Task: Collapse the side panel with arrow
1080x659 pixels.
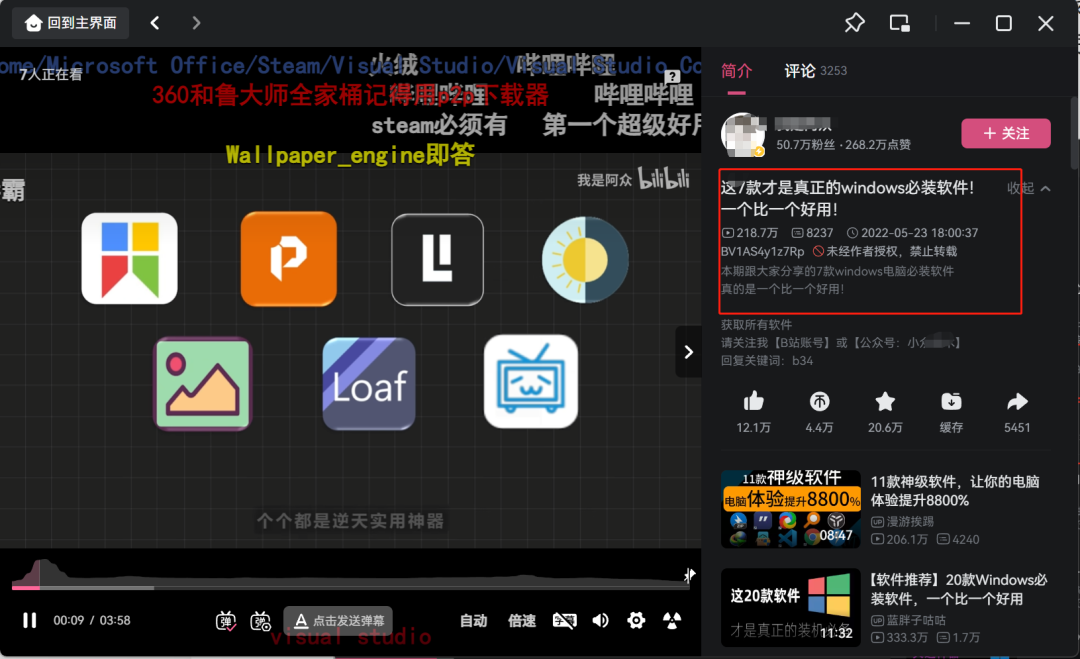Action: (688, 353)
